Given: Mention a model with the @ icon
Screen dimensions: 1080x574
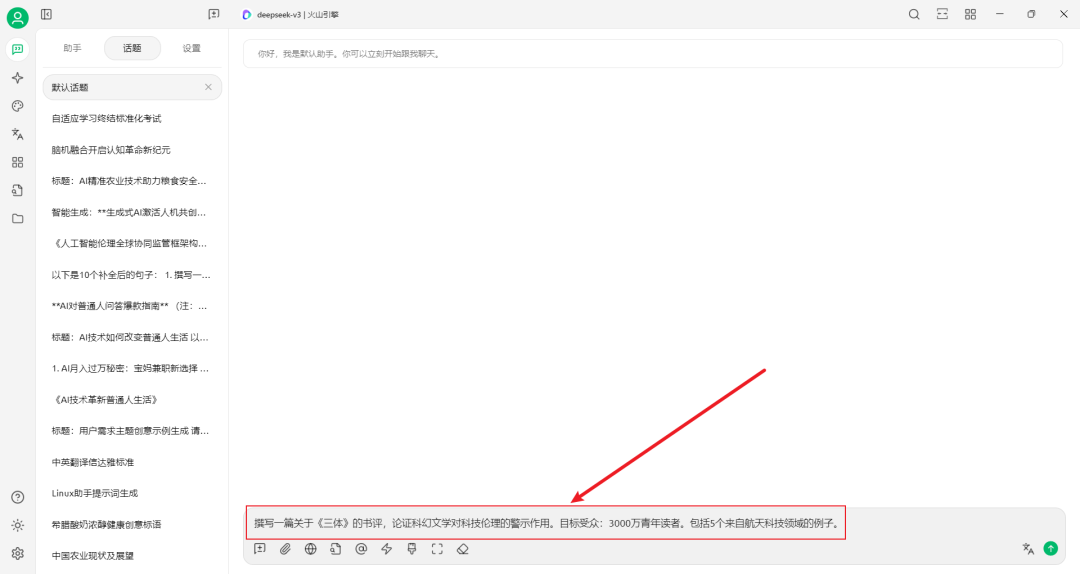Looking at the screenshot, I should (361, 549).
